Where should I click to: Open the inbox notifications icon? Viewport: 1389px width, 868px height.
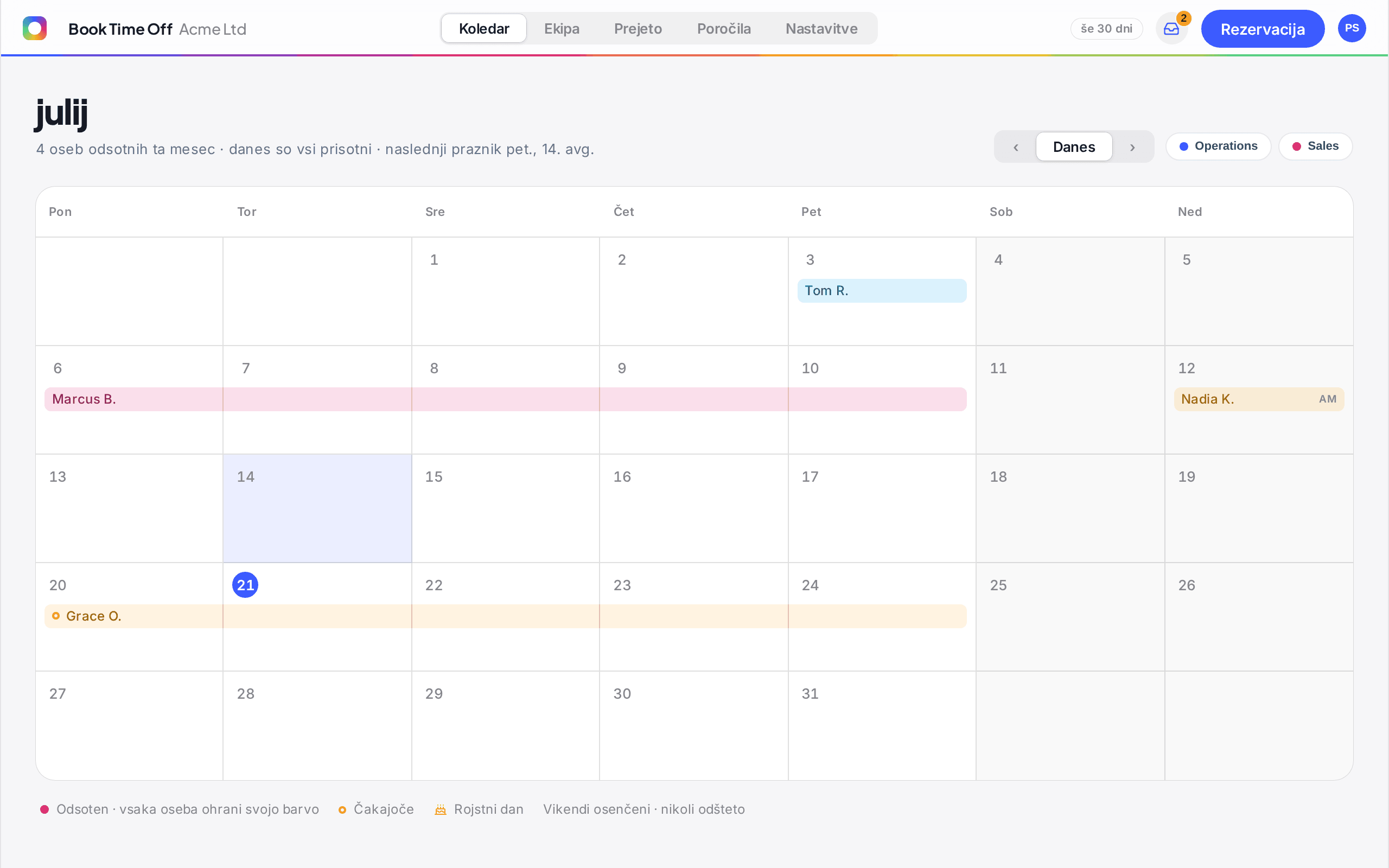(1171, 29)
